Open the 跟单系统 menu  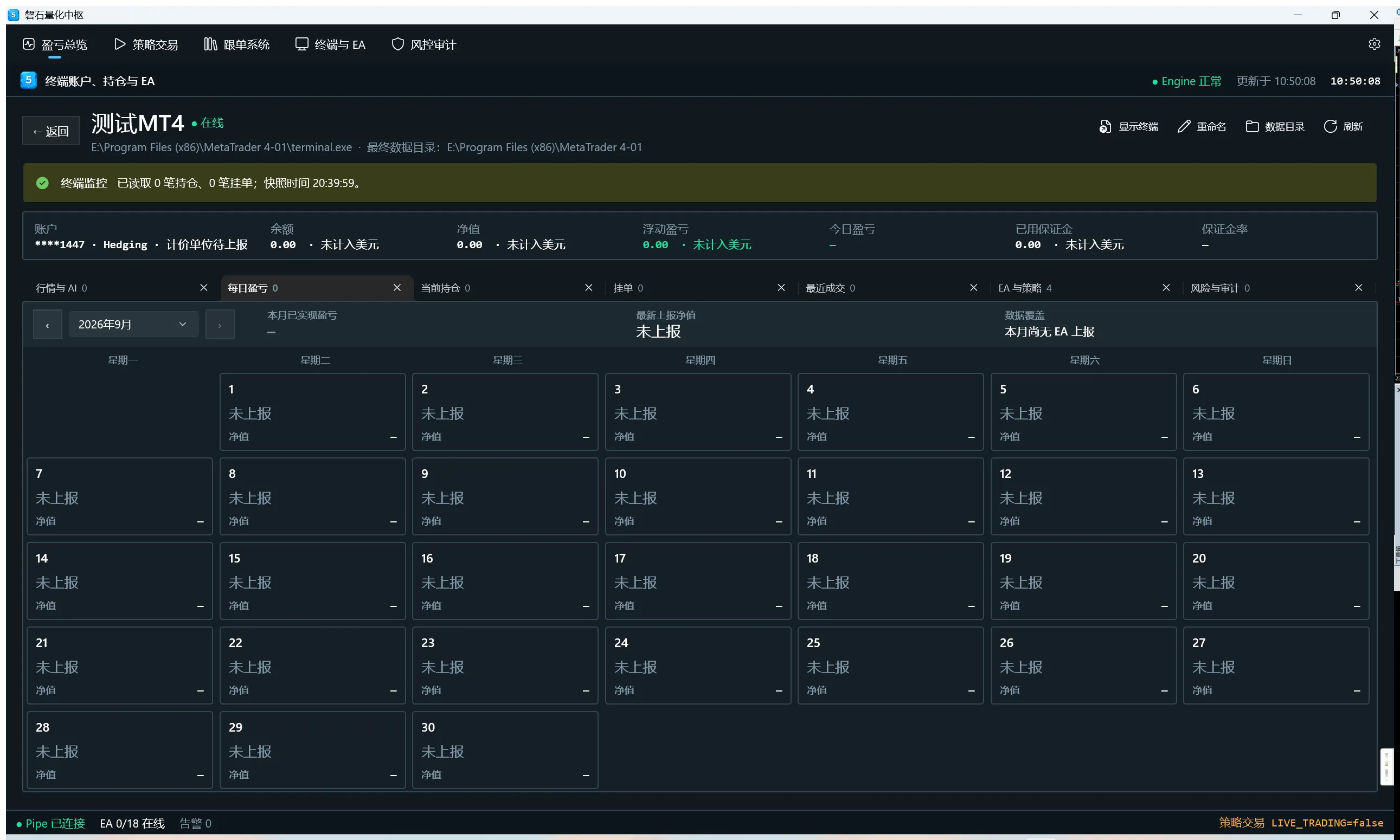pos(237,45)
